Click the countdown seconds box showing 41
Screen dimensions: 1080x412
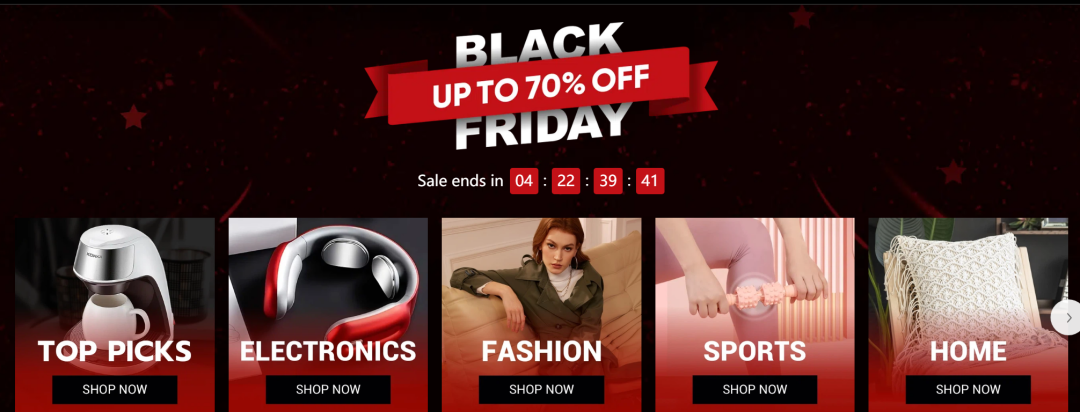(x=650, y=181)
